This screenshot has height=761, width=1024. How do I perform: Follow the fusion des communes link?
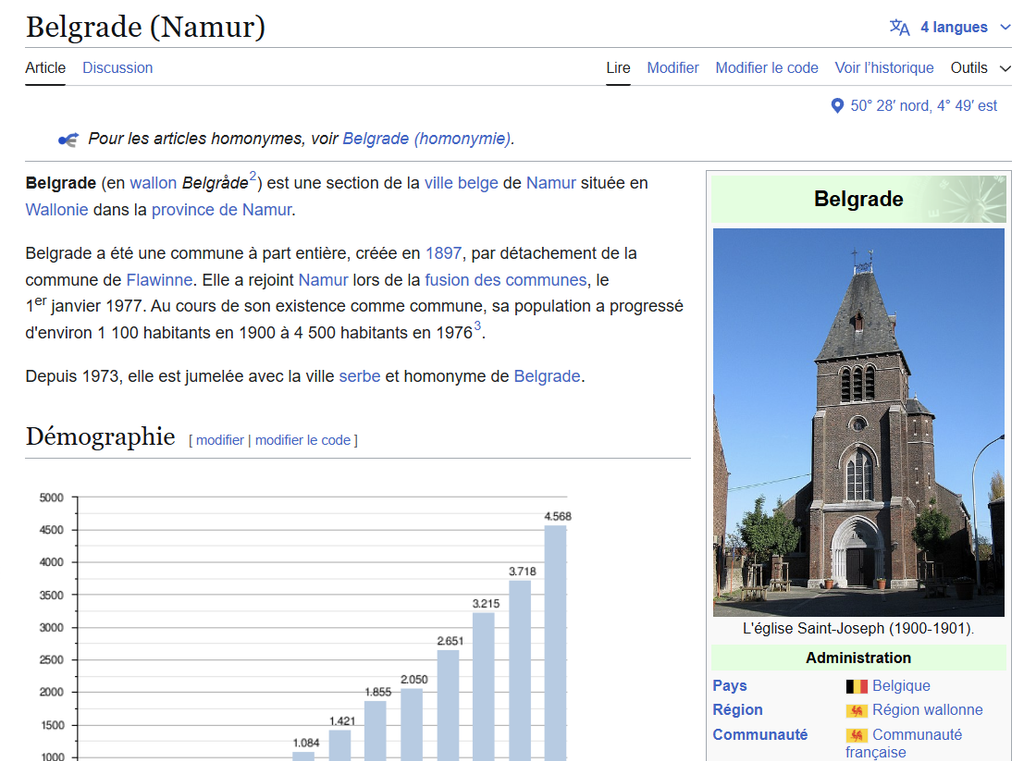pos(506,280)
